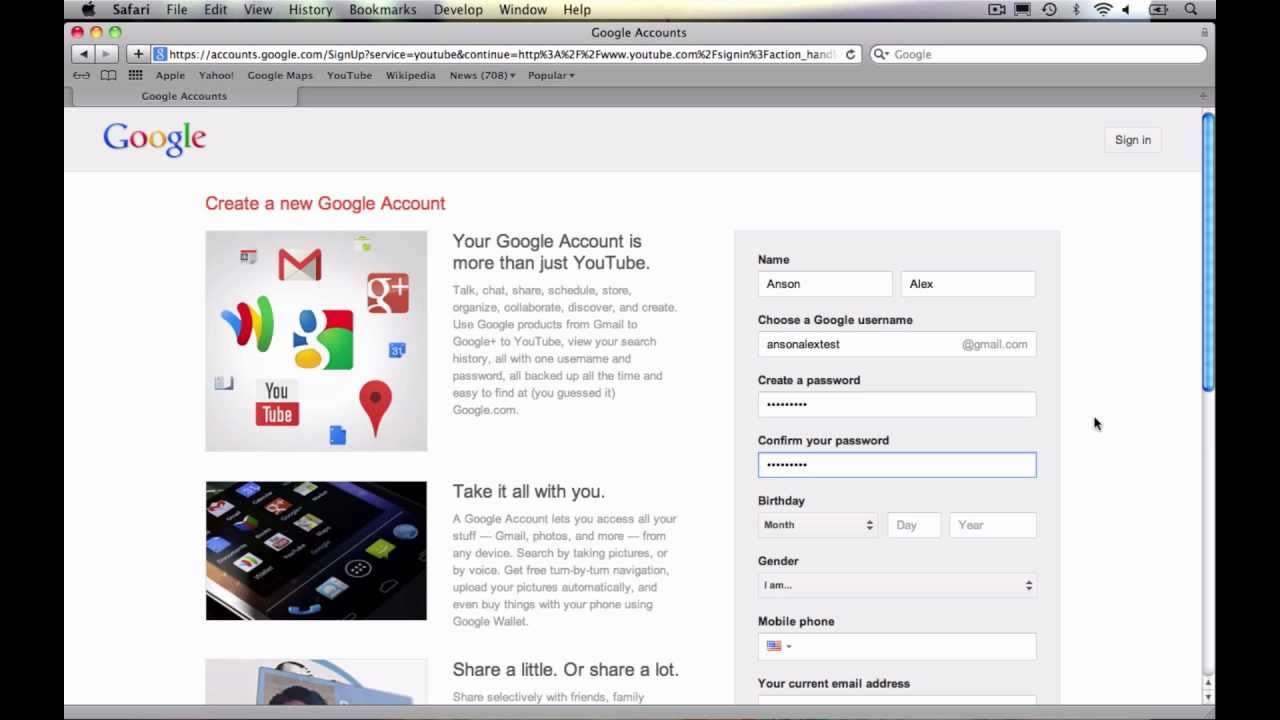This screenshot has height=720, width=1280.
Task: Go forward using Safari's forward arrow
Action: 107,54
